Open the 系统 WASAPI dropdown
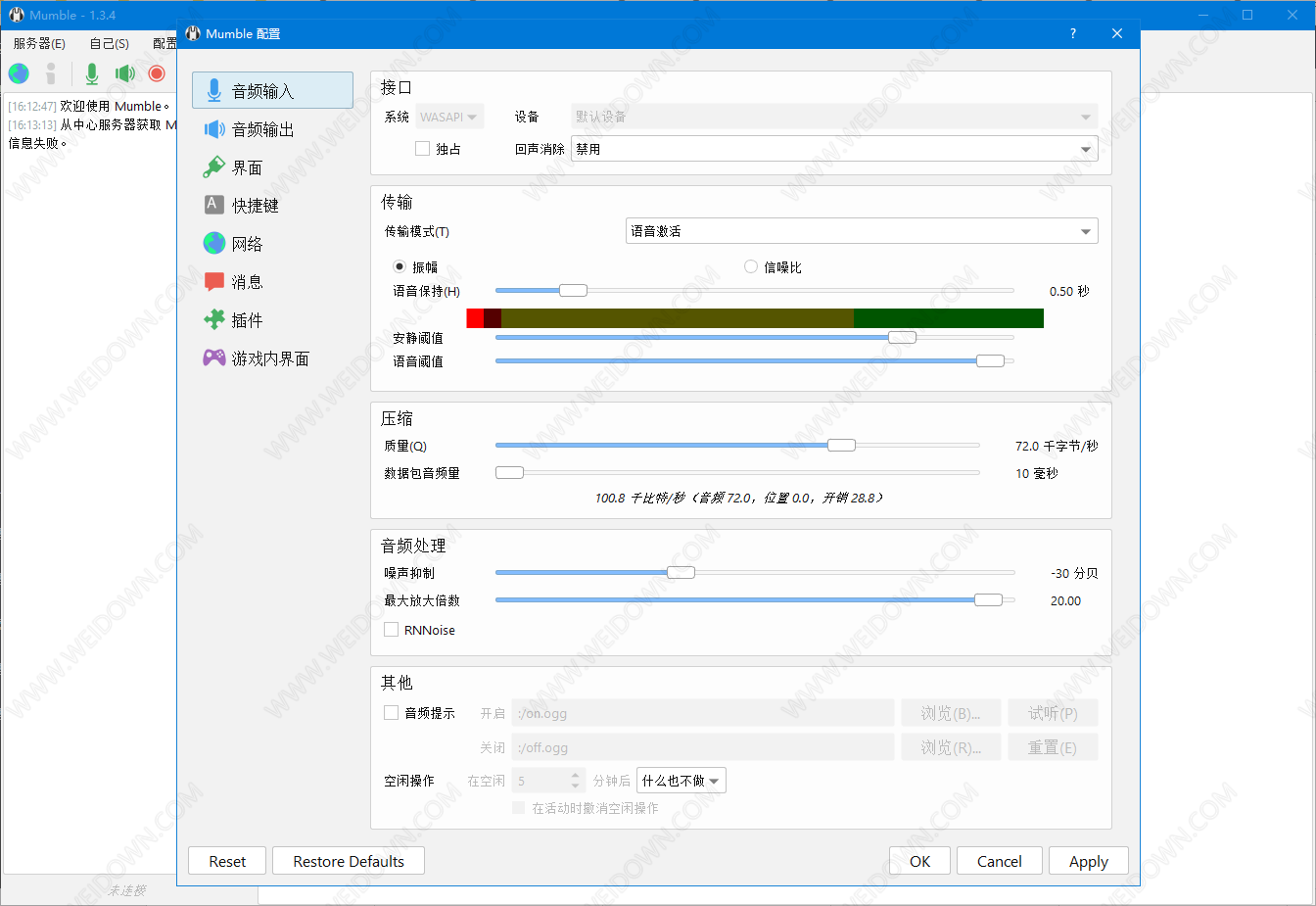Viewport: 1316px width, 906px height. pyautogui.click(x=449, y=117)
